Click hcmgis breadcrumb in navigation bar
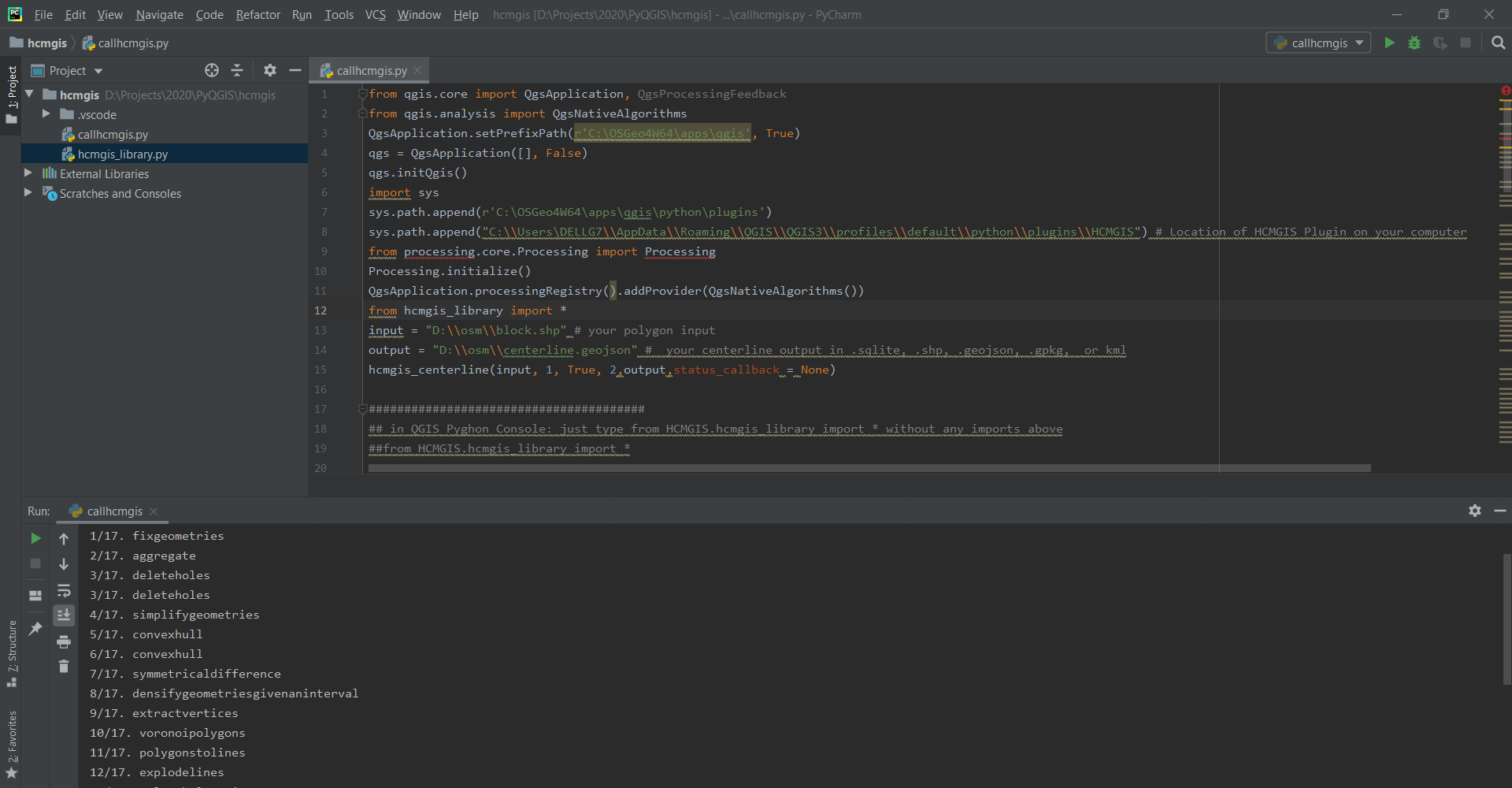The height and width of the screenshot is (788, 1512). (39, 43)
